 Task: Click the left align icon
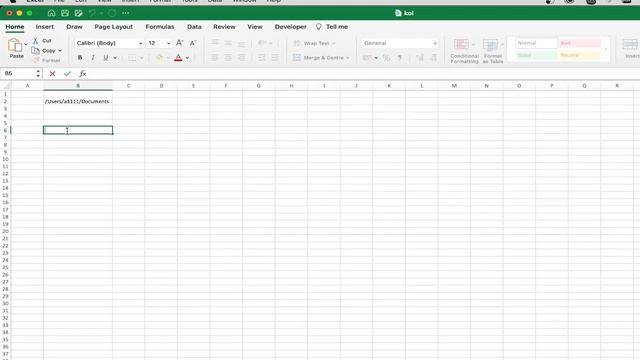pyautogui.click(x=215, y=58)
